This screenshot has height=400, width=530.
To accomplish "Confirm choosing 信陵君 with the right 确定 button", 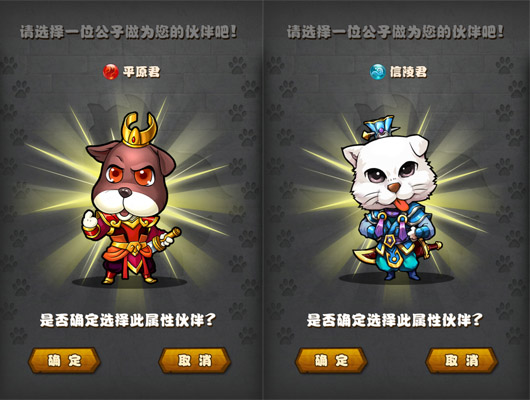I will [331, 360].
